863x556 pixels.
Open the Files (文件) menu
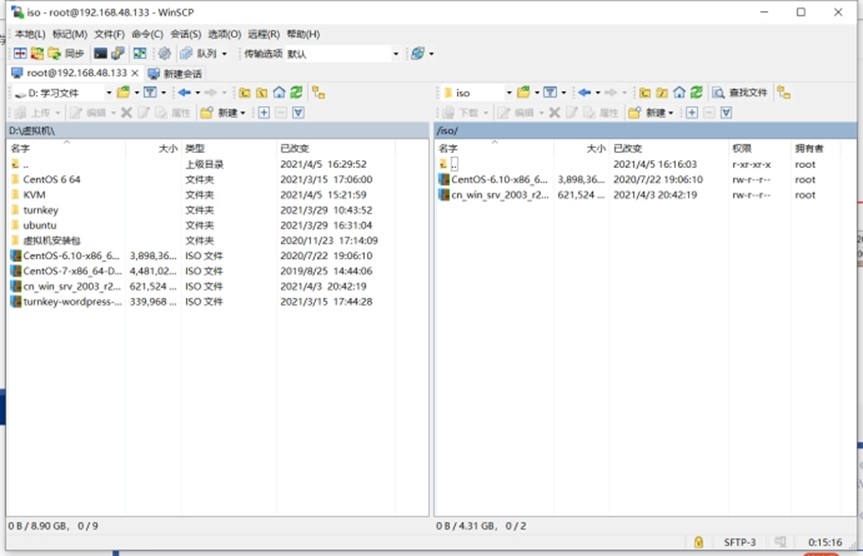coord(109,34)
